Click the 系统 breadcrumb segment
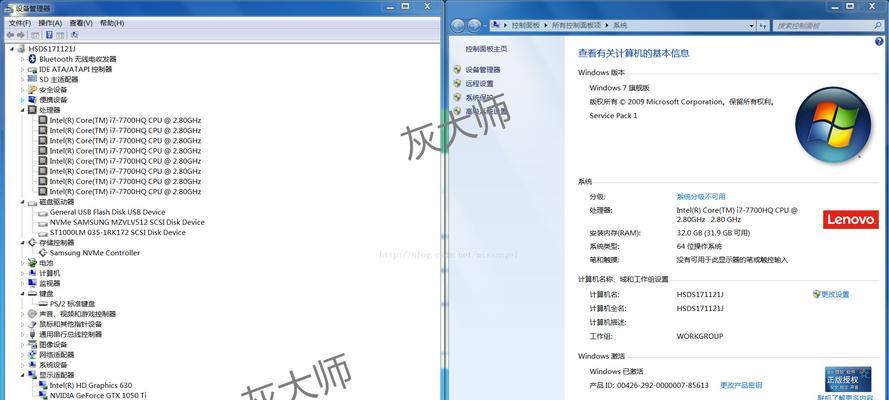Viewport: 889px width, 400px height. coord(620,25)
